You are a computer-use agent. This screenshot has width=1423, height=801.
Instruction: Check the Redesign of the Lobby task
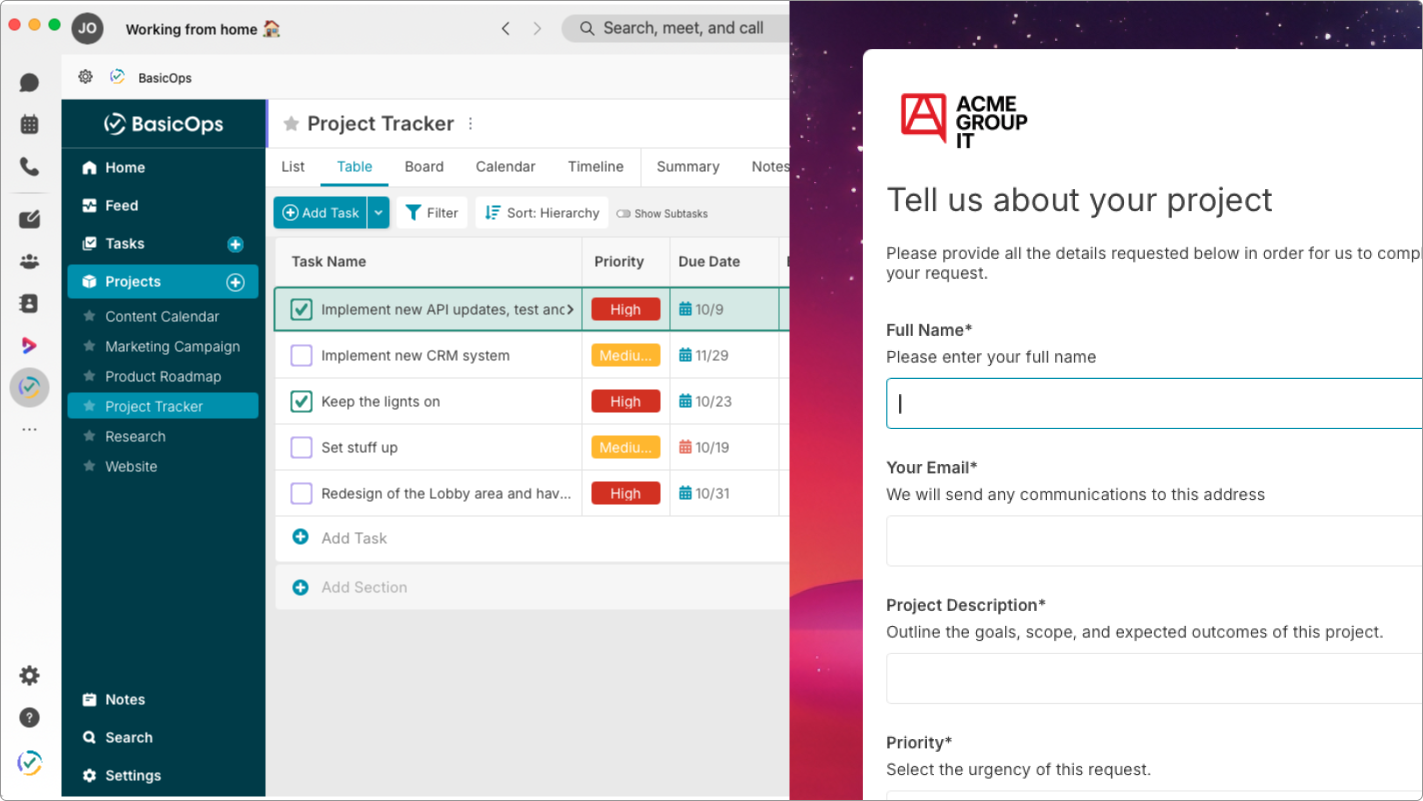coord(301,493)
